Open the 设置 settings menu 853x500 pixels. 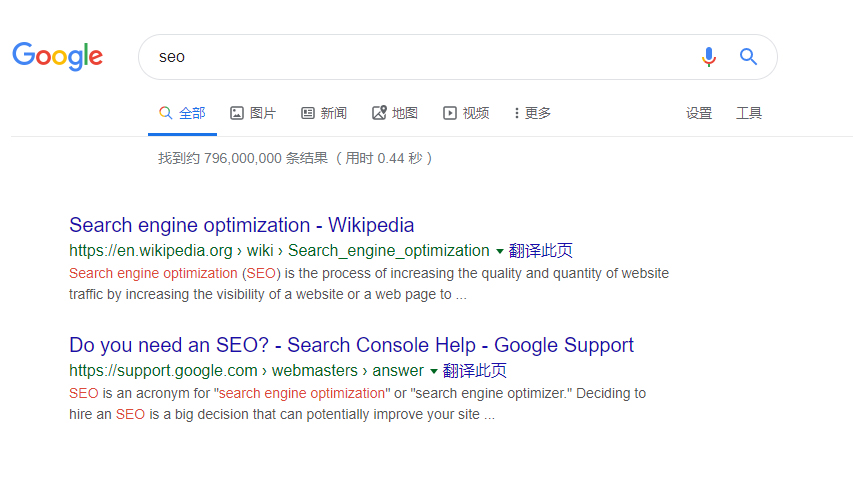[699, 113]
